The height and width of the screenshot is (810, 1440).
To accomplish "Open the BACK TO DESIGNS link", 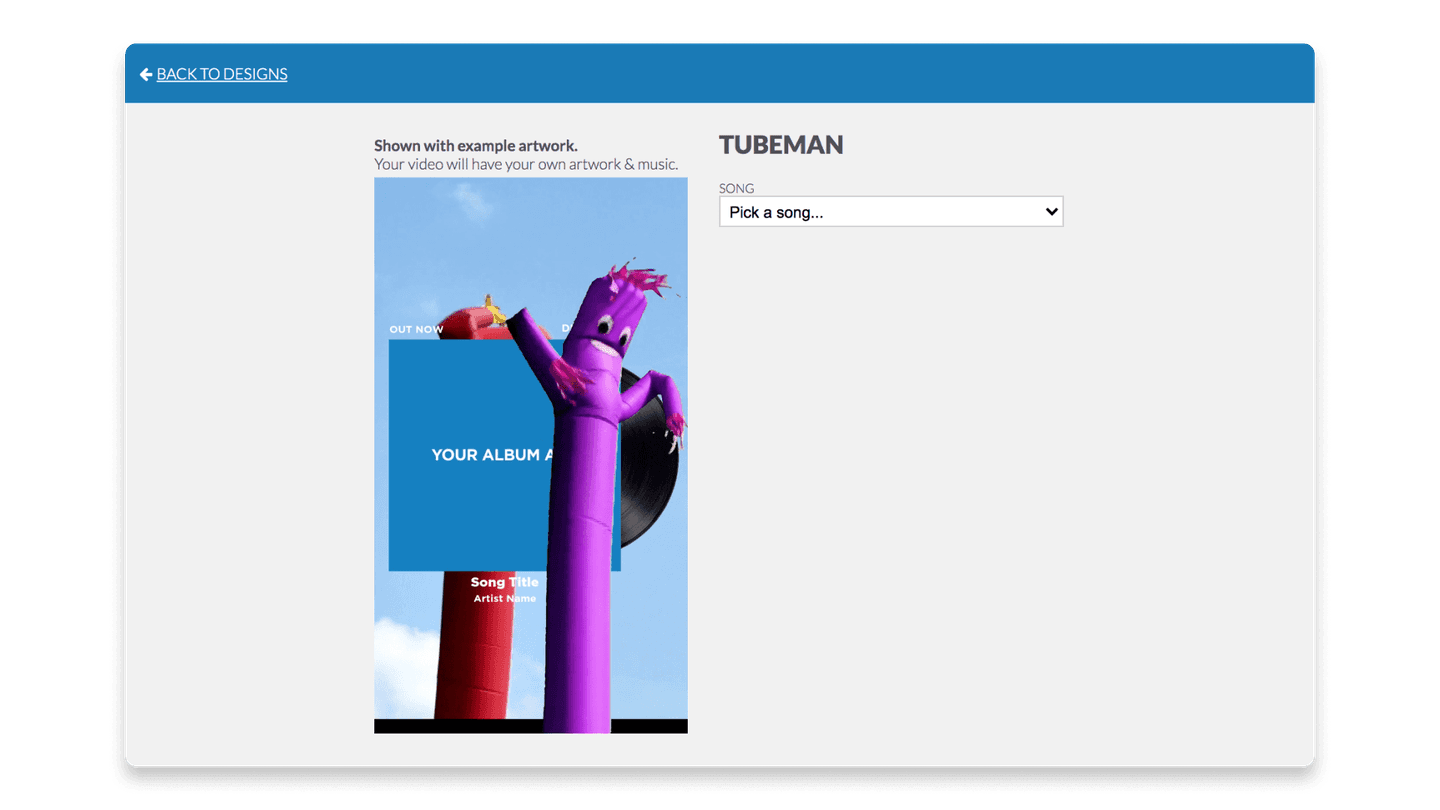I will [221, 74].
